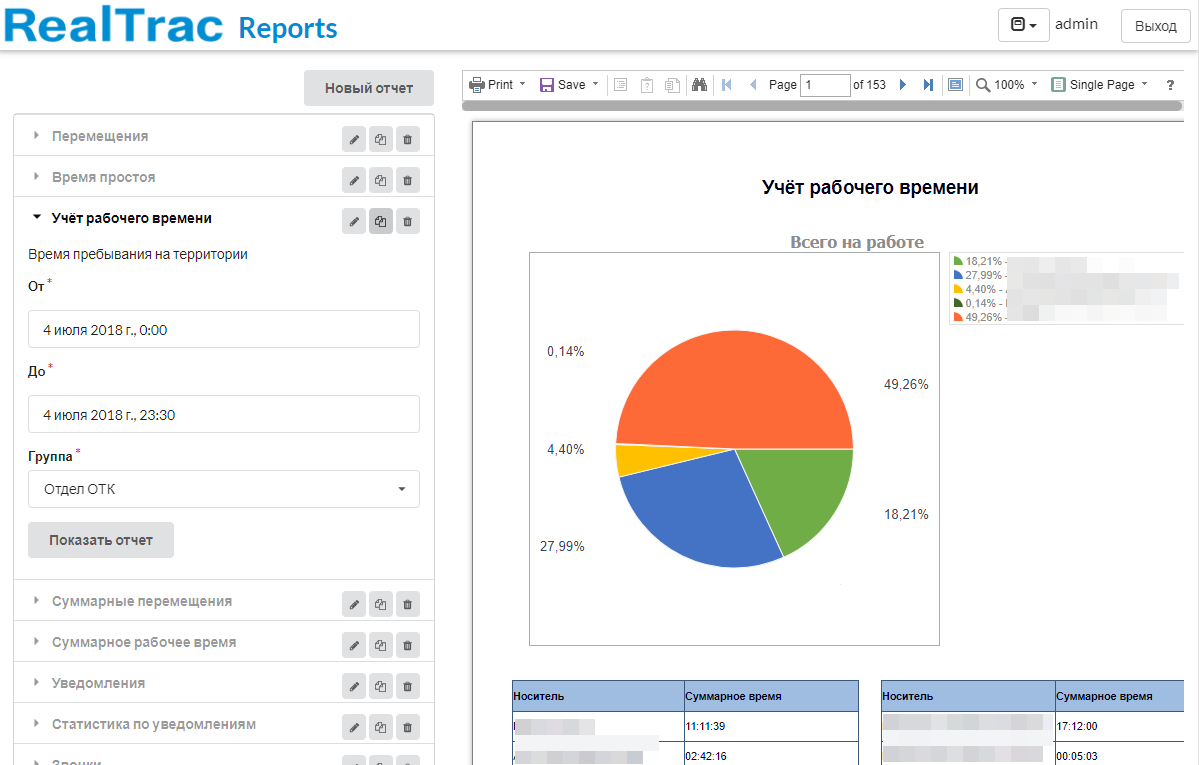Click the printer Print button
This screenshot has width=1199, height=765.
(491, 84)
